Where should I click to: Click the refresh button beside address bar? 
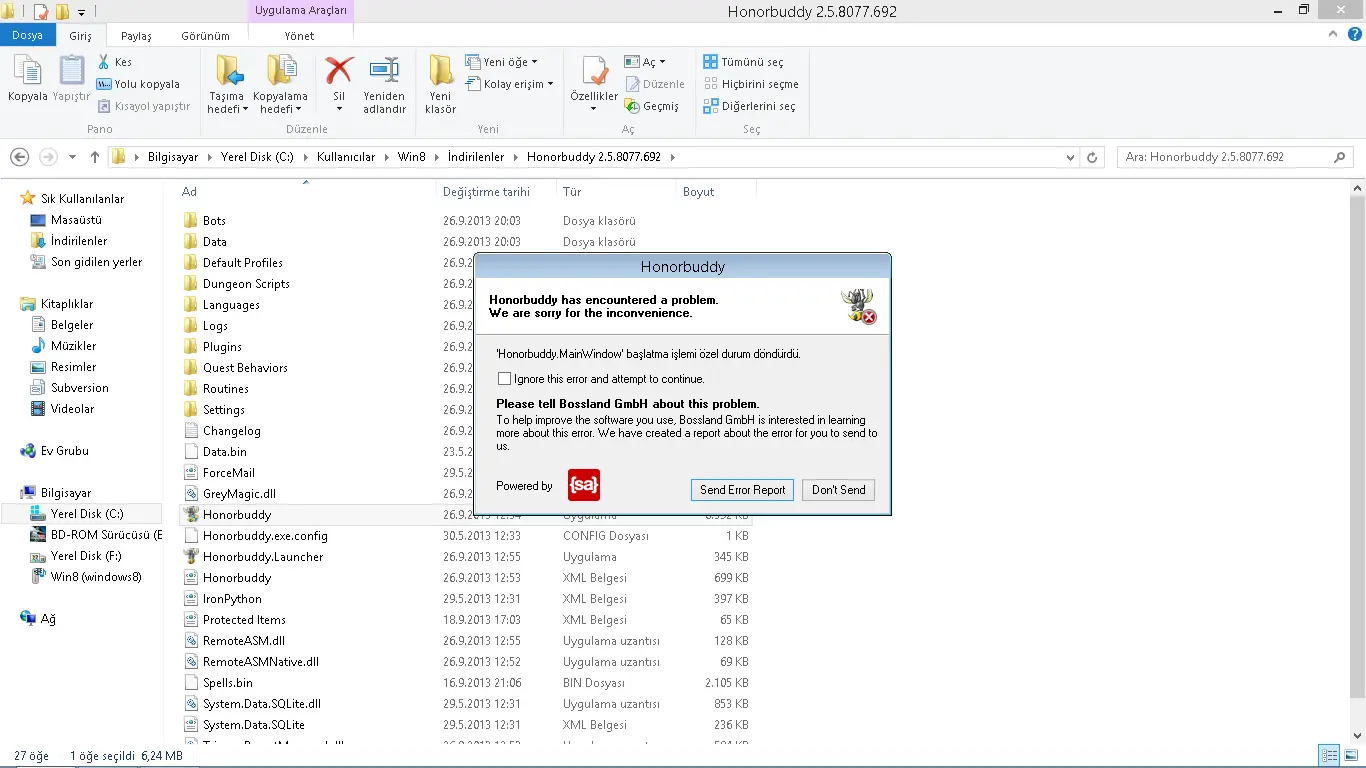click(x=1092, y=157)
